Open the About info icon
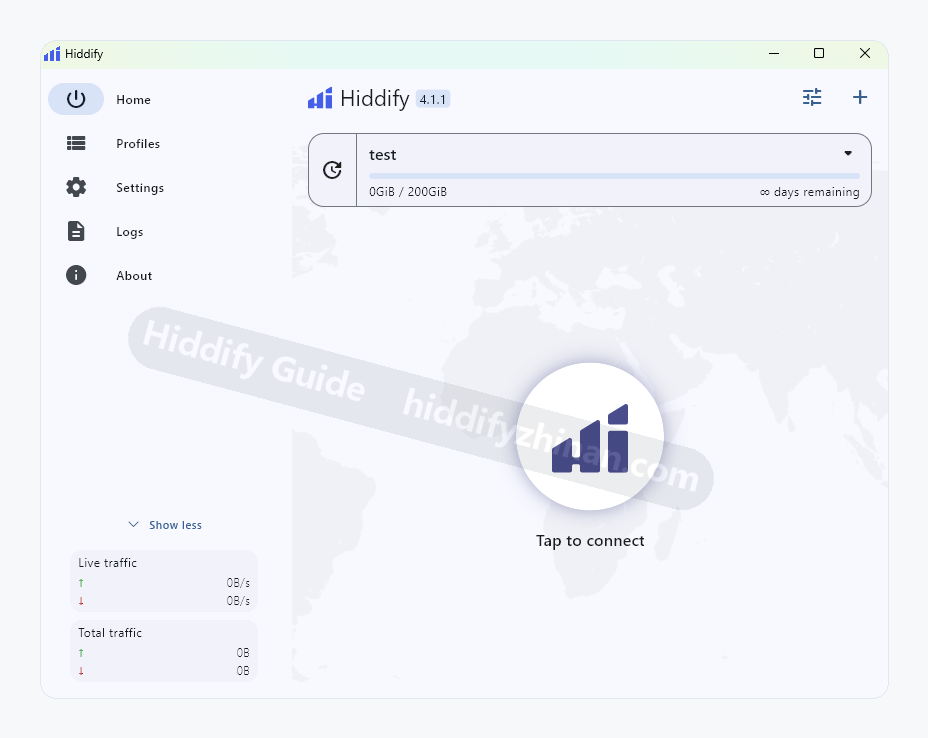Viewport: 928px width, 738px height. [76, 275]
